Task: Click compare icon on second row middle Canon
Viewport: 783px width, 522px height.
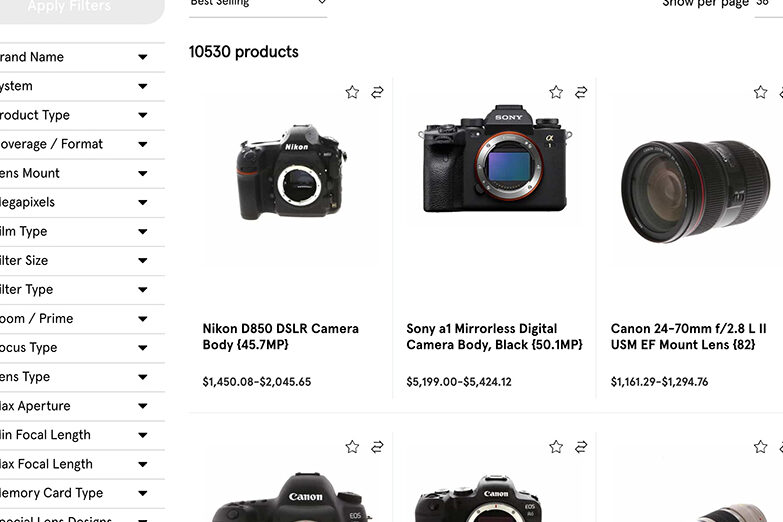Action: [581, 447]
